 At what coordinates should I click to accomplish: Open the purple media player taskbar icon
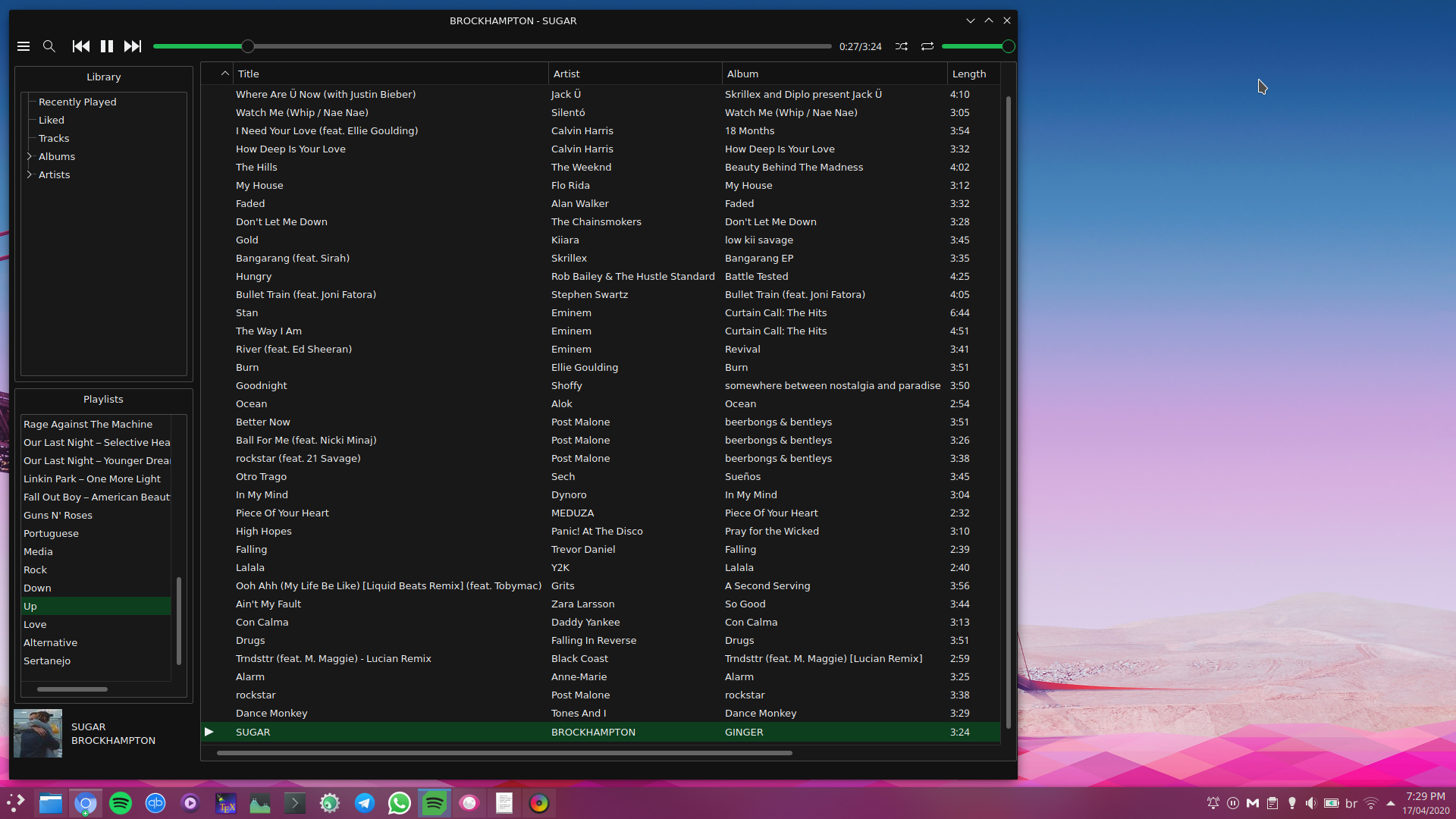pos(190,803)
